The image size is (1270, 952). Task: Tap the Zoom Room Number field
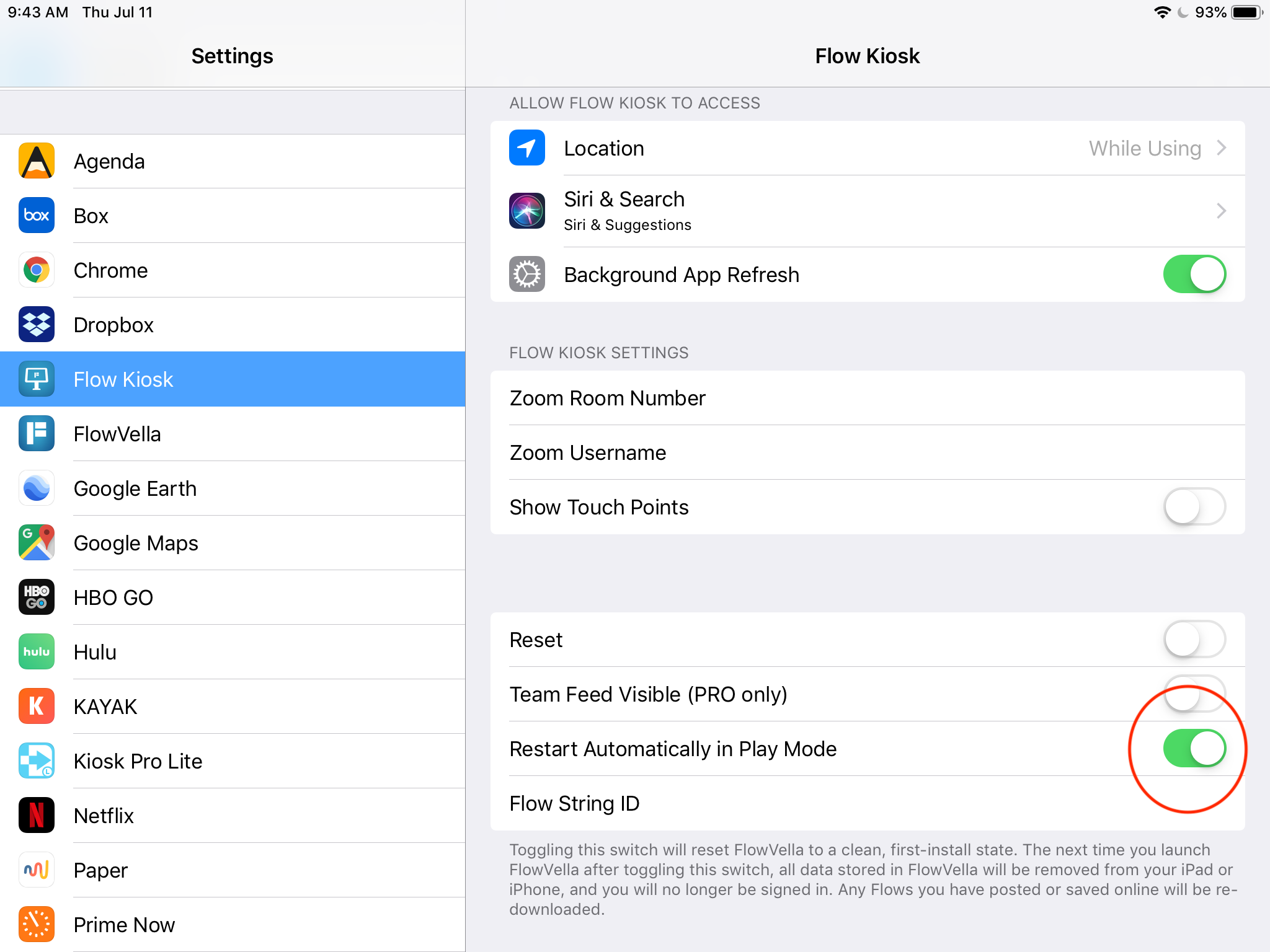868,398
